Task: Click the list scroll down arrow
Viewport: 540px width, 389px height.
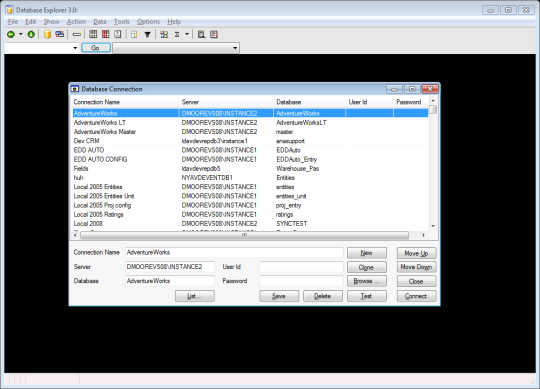Action: [433, 226]
